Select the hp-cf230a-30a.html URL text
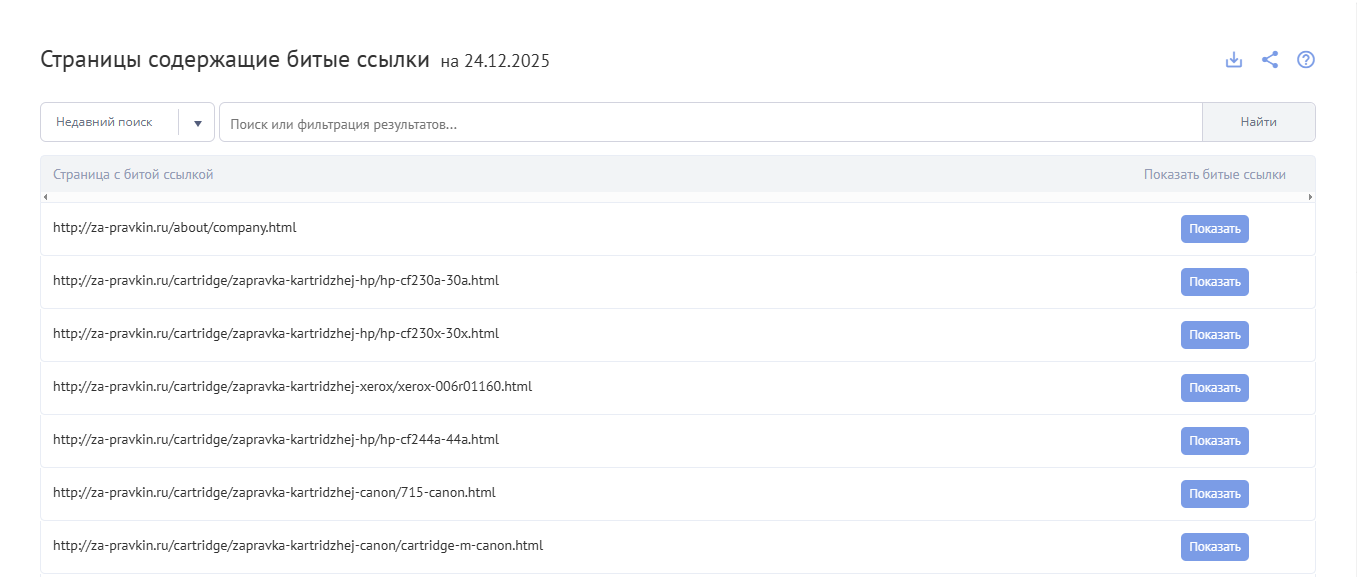The height and width of the screenshot is (577, 1357). click(x=276, y=281)
